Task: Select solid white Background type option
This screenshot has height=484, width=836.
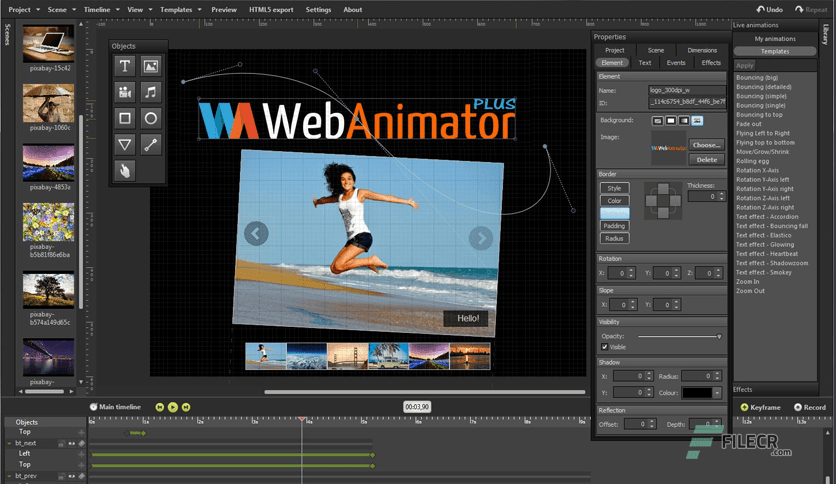Action: click(x=671, y=121)
